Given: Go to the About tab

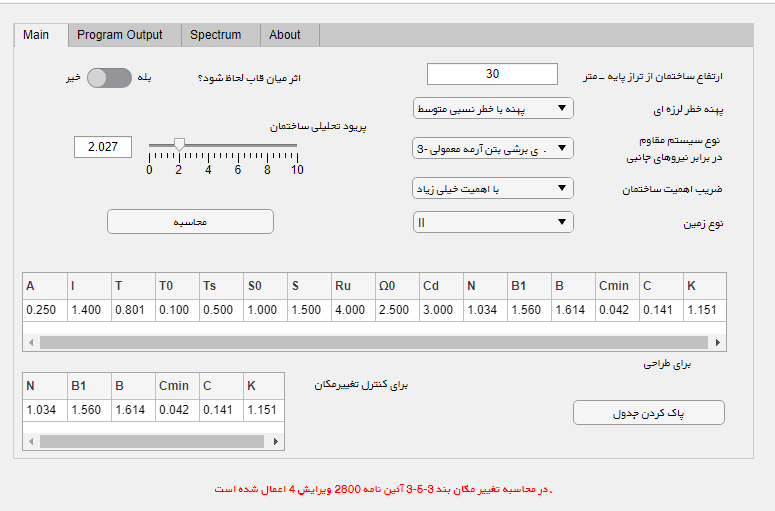Looking at the screenshot, I should click(x=285, y=35).
